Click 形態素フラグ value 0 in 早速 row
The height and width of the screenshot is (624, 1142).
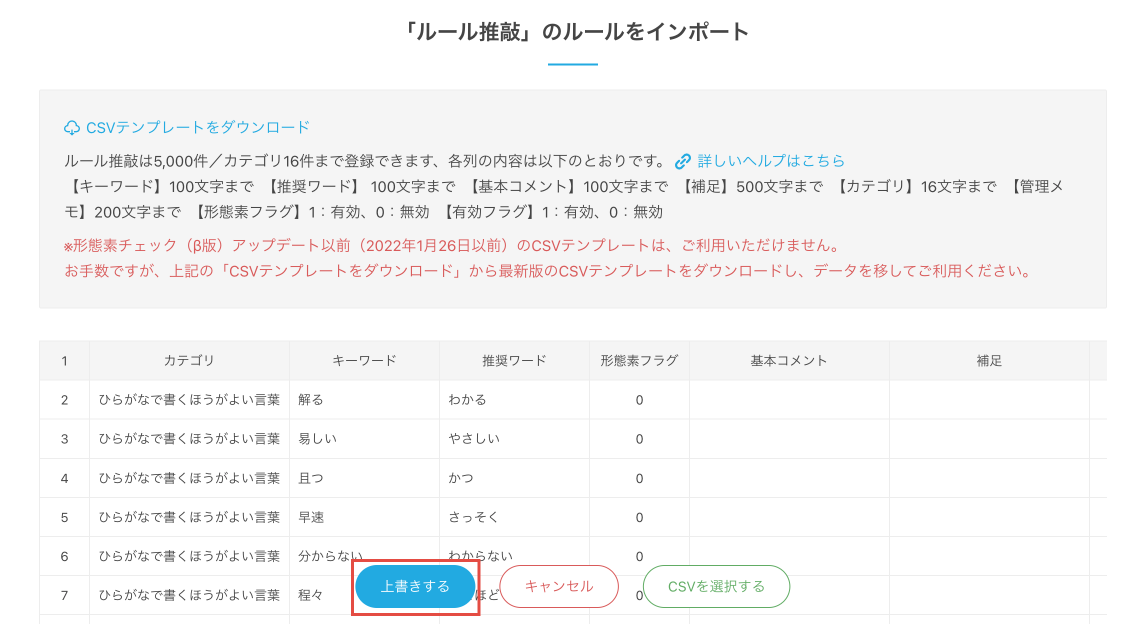[x=639, y=517]
